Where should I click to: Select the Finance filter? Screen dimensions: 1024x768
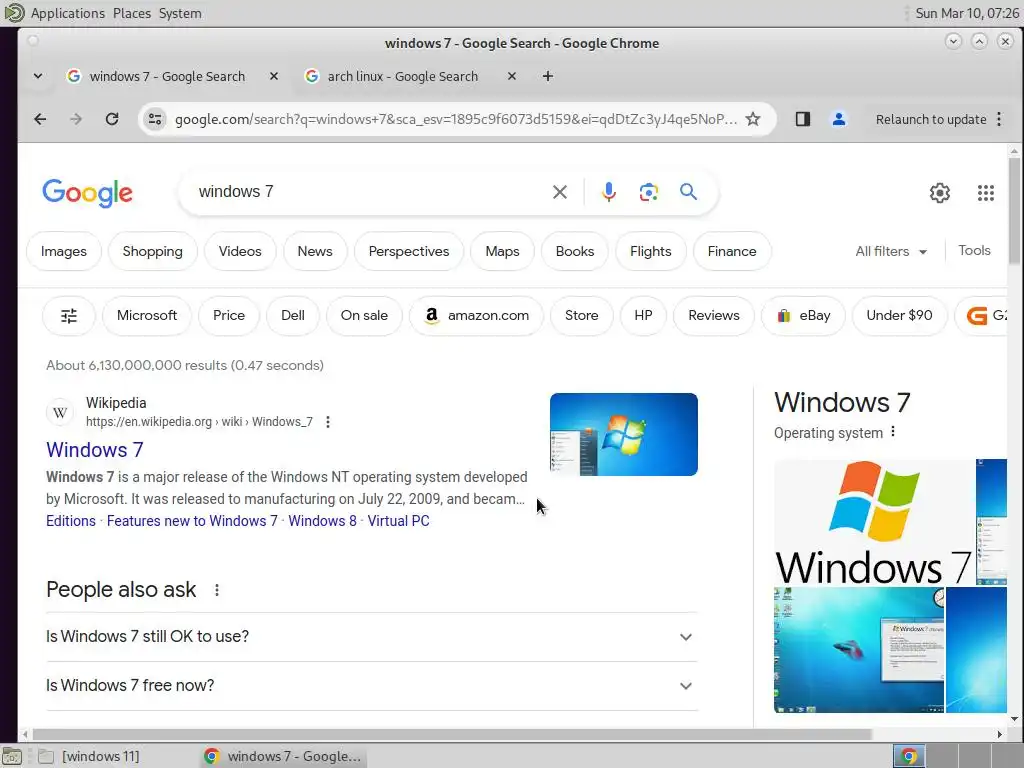(x=732, y=251)
